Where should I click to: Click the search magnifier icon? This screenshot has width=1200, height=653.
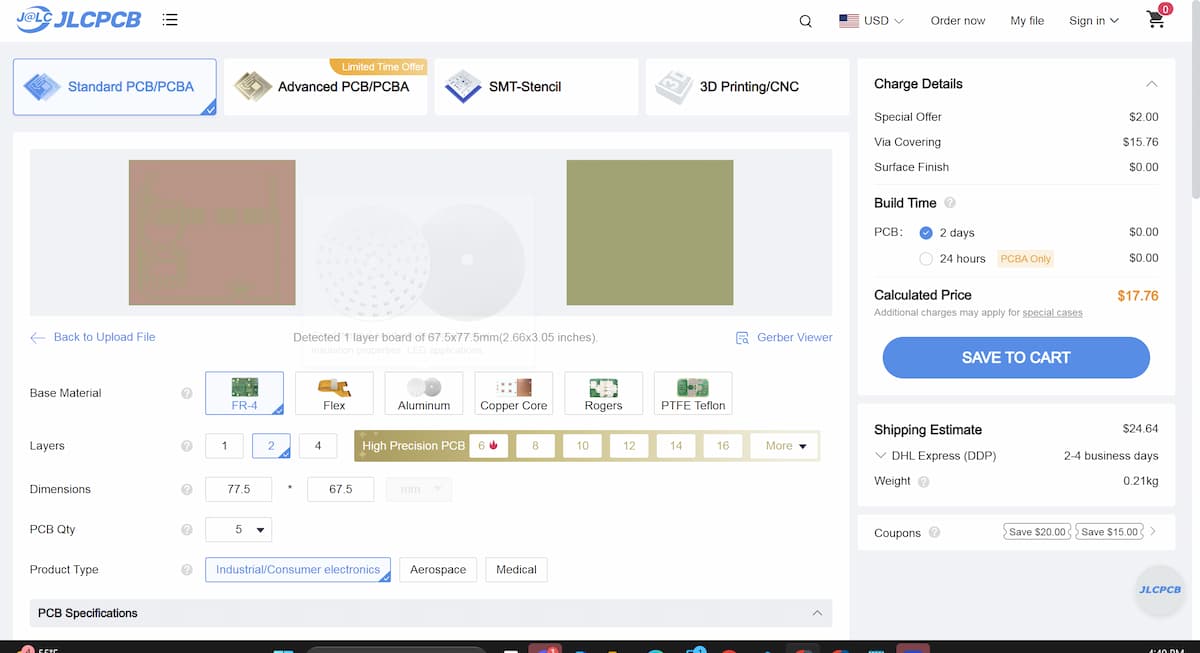(805, 21)
